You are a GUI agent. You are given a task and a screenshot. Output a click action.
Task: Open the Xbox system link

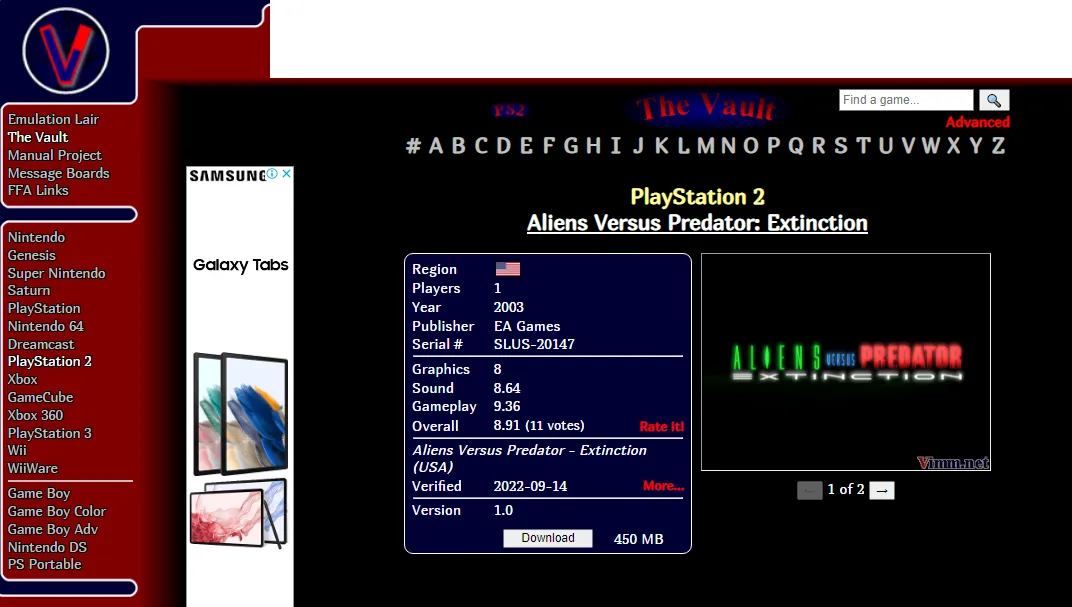[x=23, y=379]
